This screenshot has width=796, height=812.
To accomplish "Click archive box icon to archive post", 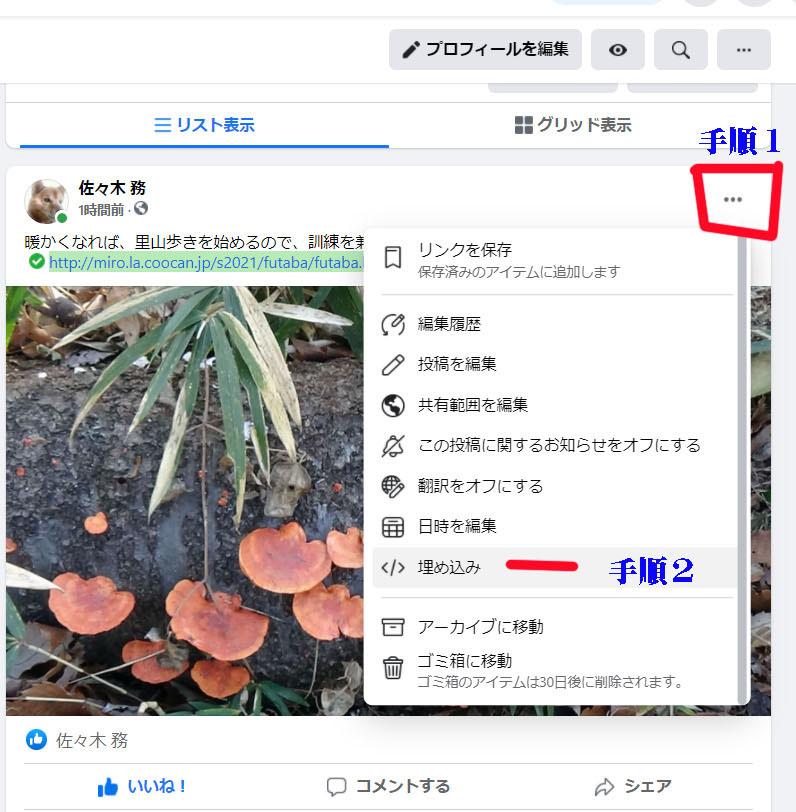I will (x=393, y=627).
